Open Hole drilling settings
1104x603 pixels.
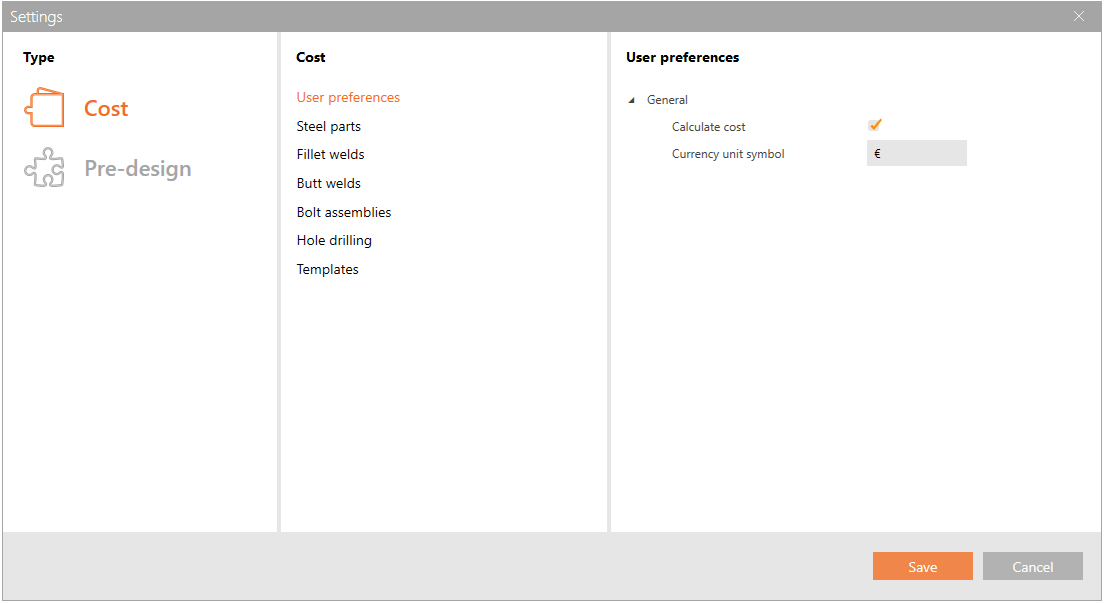[334, 240]
